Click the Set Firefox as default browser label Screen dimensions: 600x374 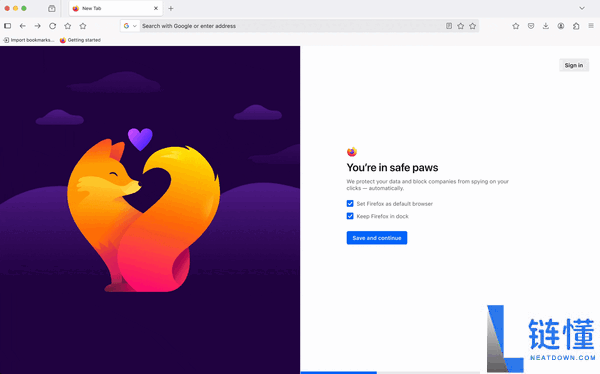[395, 204]
